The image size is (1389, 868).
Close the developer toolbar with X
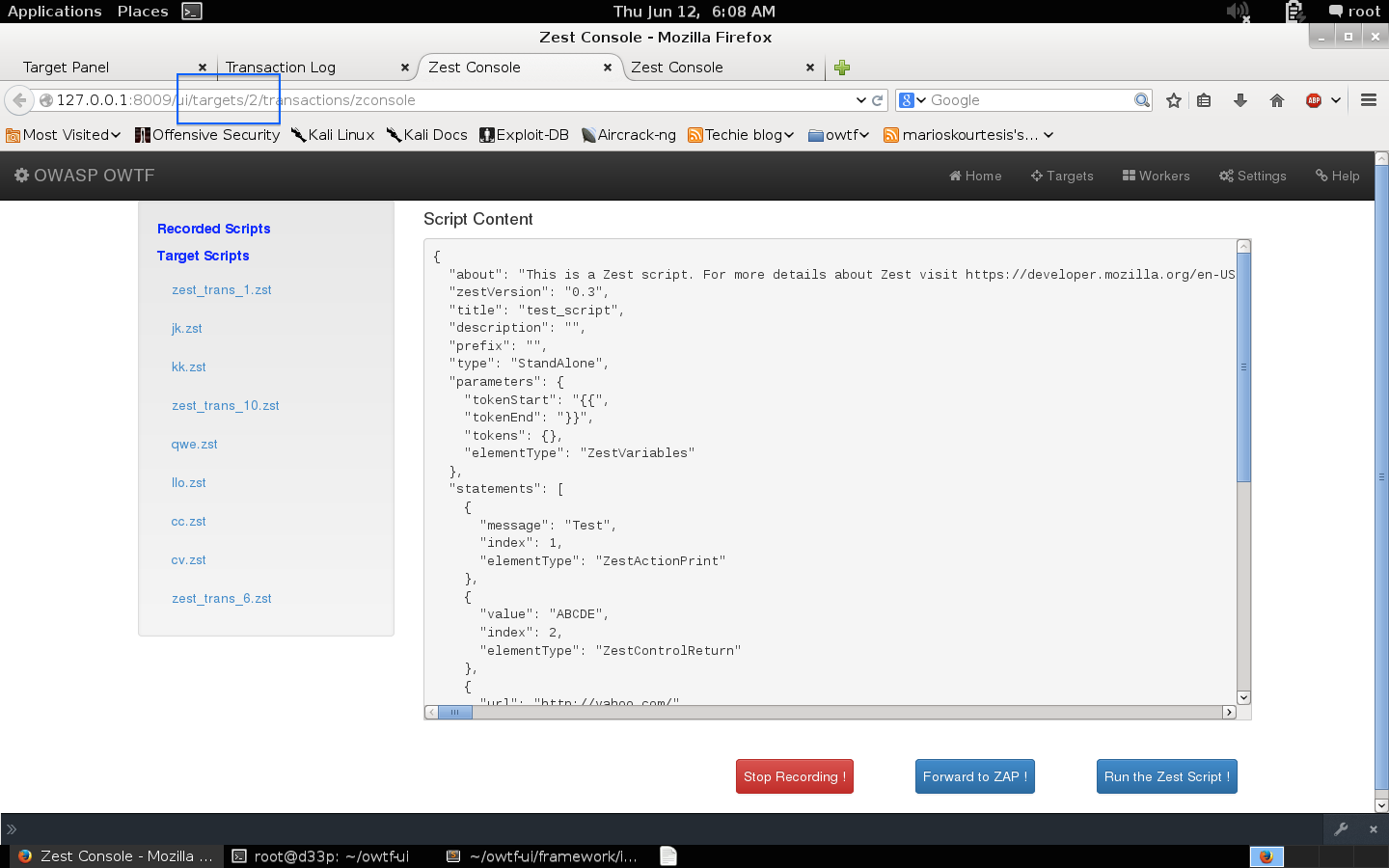pyautogui.click(x=1374, y=828)
